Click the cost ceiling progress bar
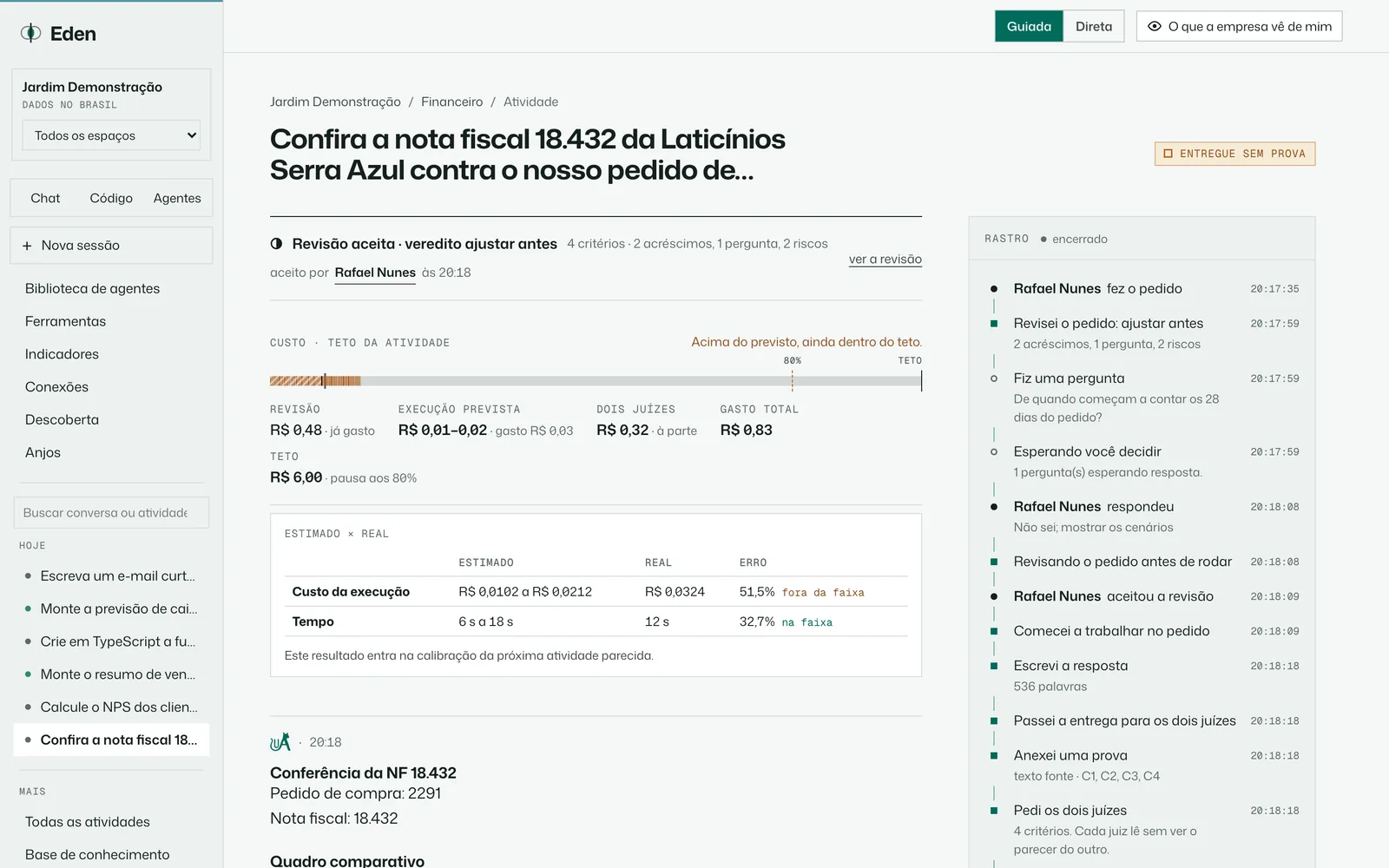The width and height of the screenshot is (1389, 868). point(596,381)
